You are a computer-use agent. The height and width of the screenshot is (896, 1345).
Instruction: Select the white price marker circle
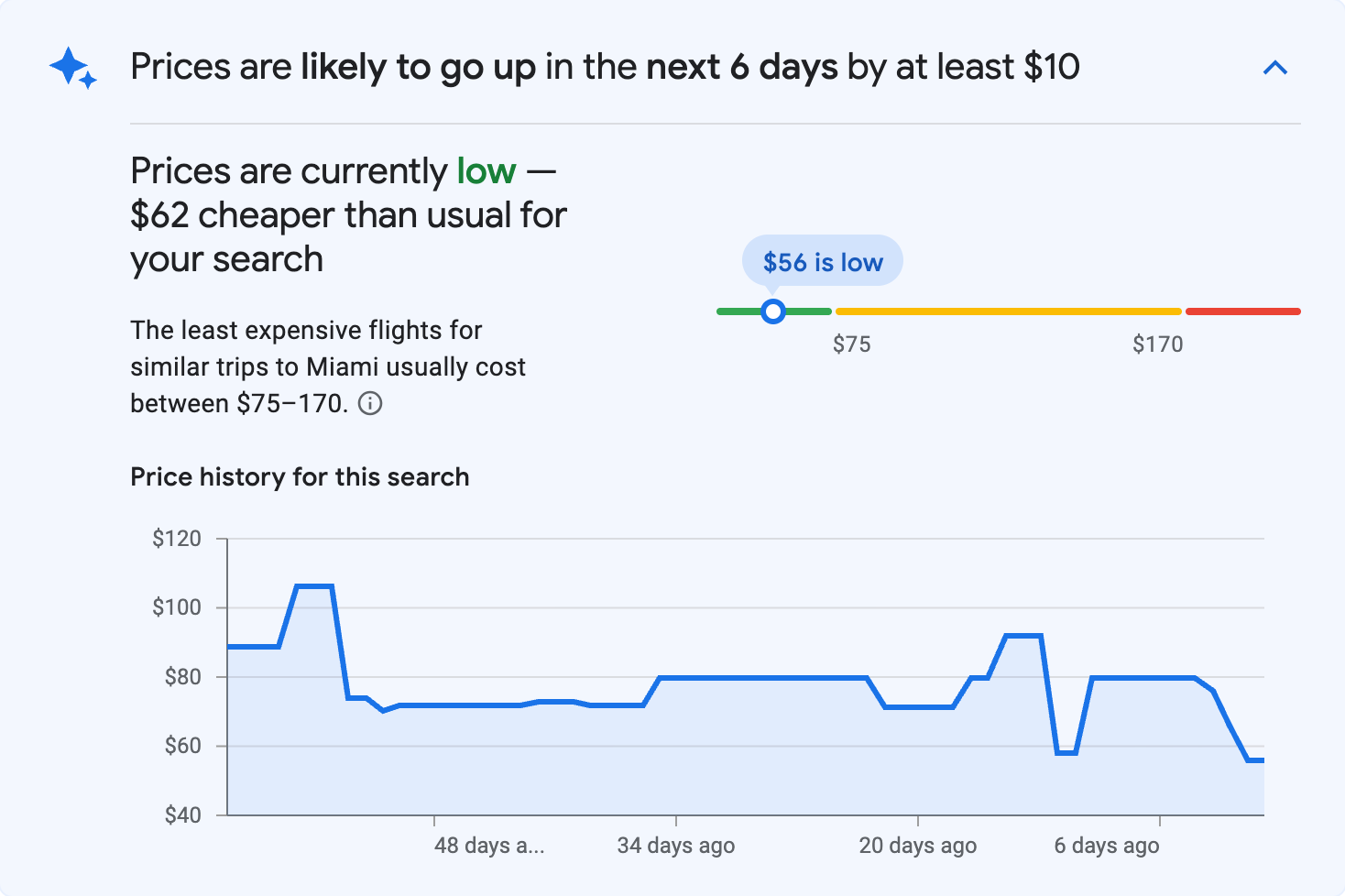point(773,311)
